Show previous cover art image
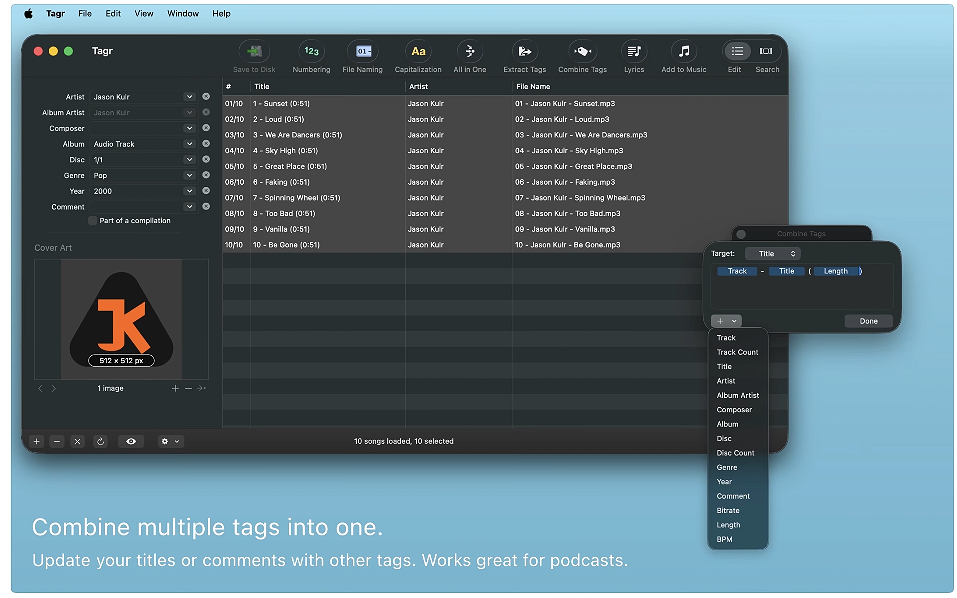The image size is (957, 598). (40, 388)
